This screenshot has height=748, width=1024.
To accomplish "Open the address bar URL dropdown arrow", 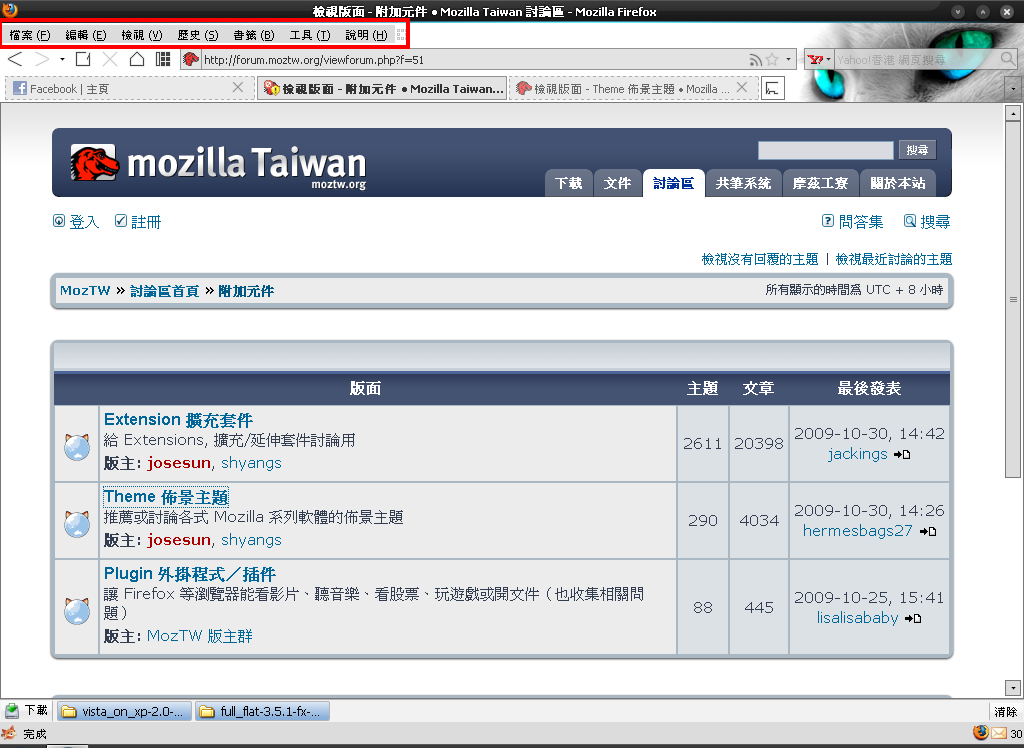I will point(788,60).
